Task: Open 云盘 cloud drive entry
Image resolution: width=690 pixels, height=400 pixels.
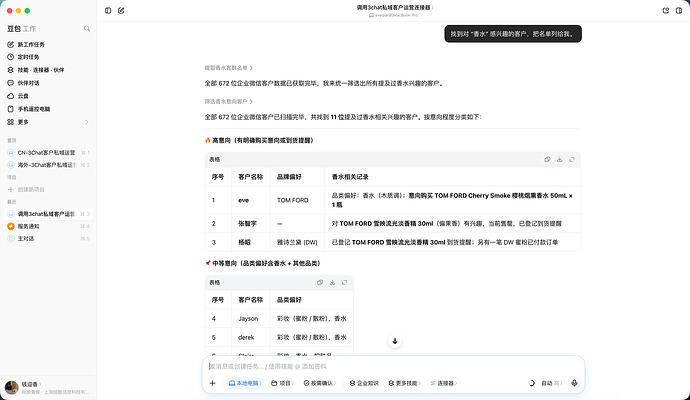Action: pos(23,96)
